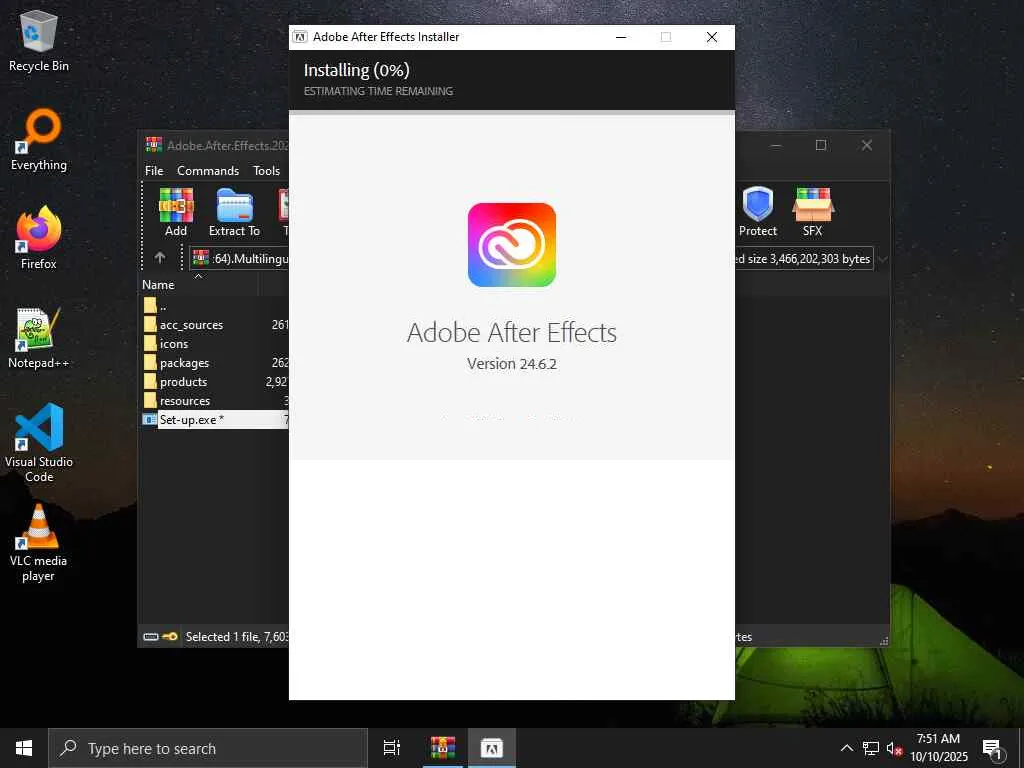
Task: Click the 'Adobe After Effects' product title
Action: tap(511, 332)
